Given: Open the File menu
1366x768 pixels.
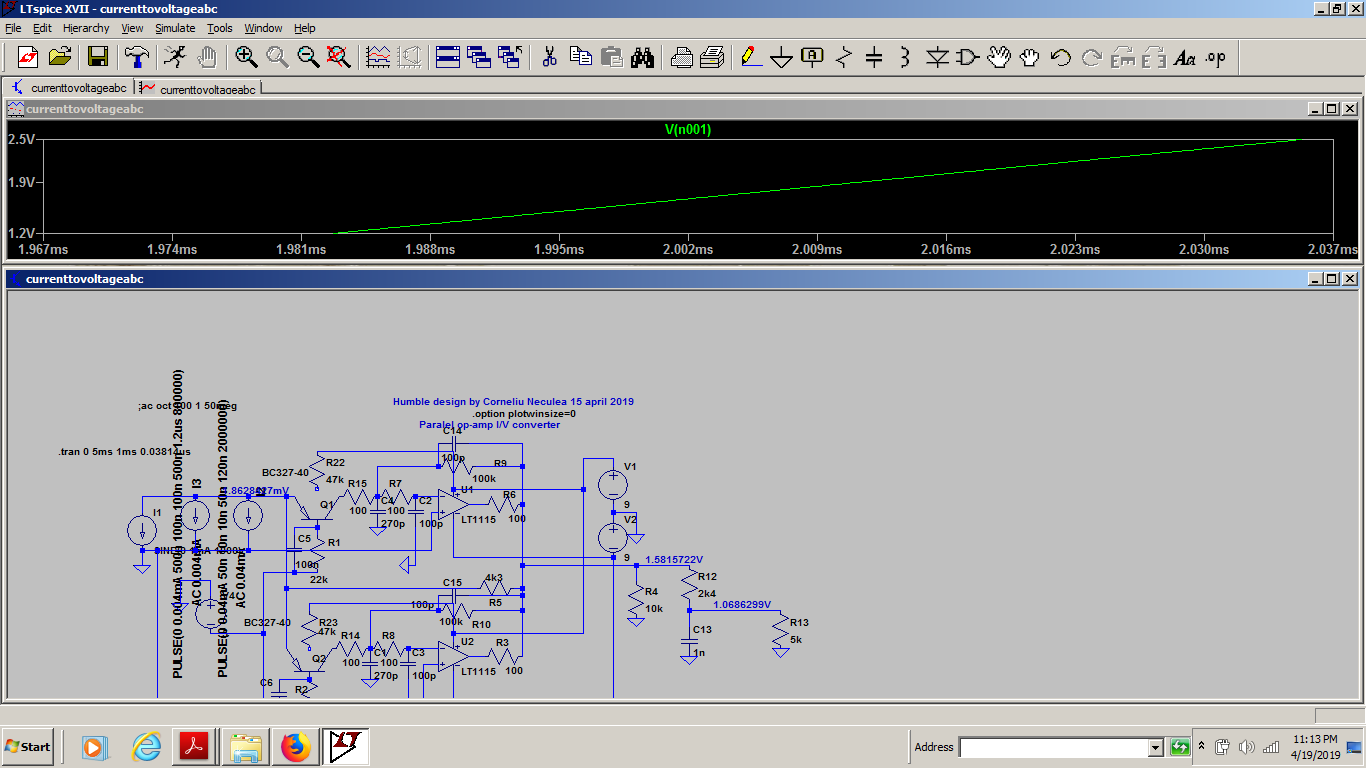Looking at the screenshot, I should pyautogui.click(x=13, y=28).
